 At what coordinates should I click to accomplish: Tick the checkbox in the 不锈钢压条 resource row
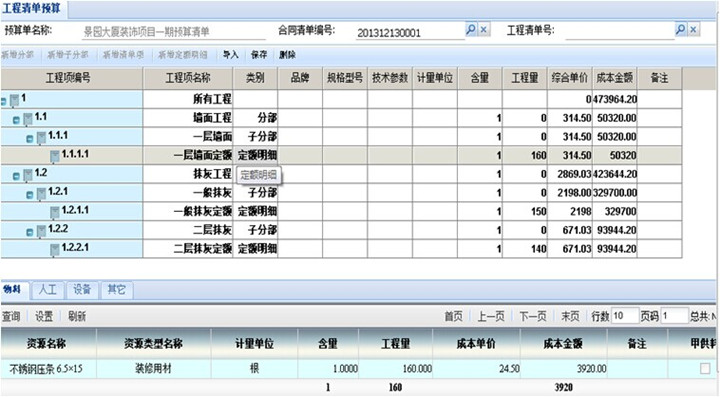pyautogui.click(x=705, y=369)
